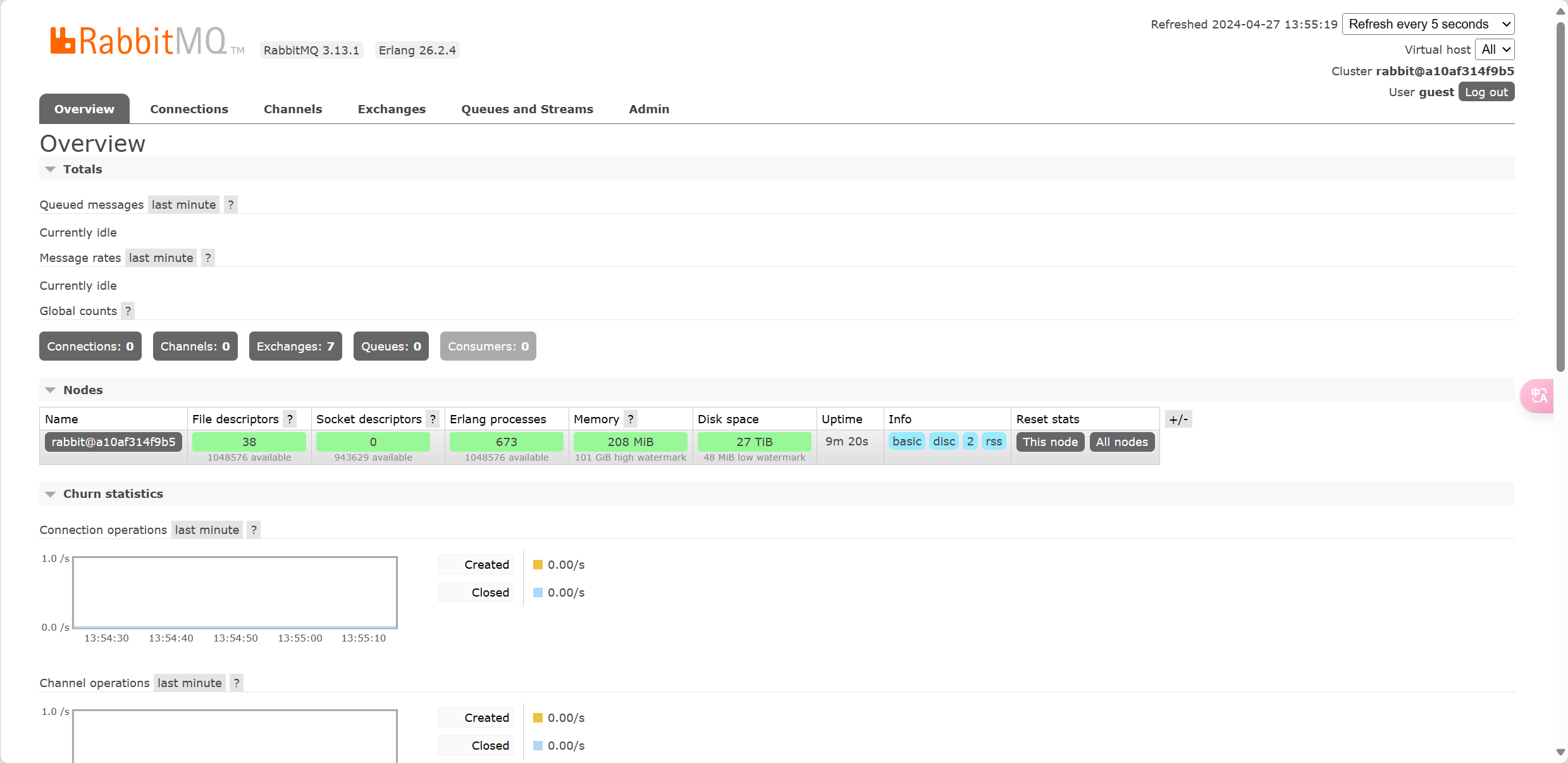The width and height of the screenshot is (1568, 763).
Task: Click File descriptors help icon
Action: pos(290,419)
